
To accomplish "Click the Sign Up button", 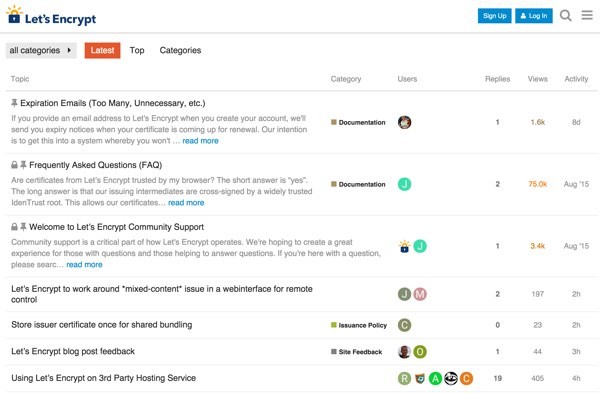I will pos(494,16).
